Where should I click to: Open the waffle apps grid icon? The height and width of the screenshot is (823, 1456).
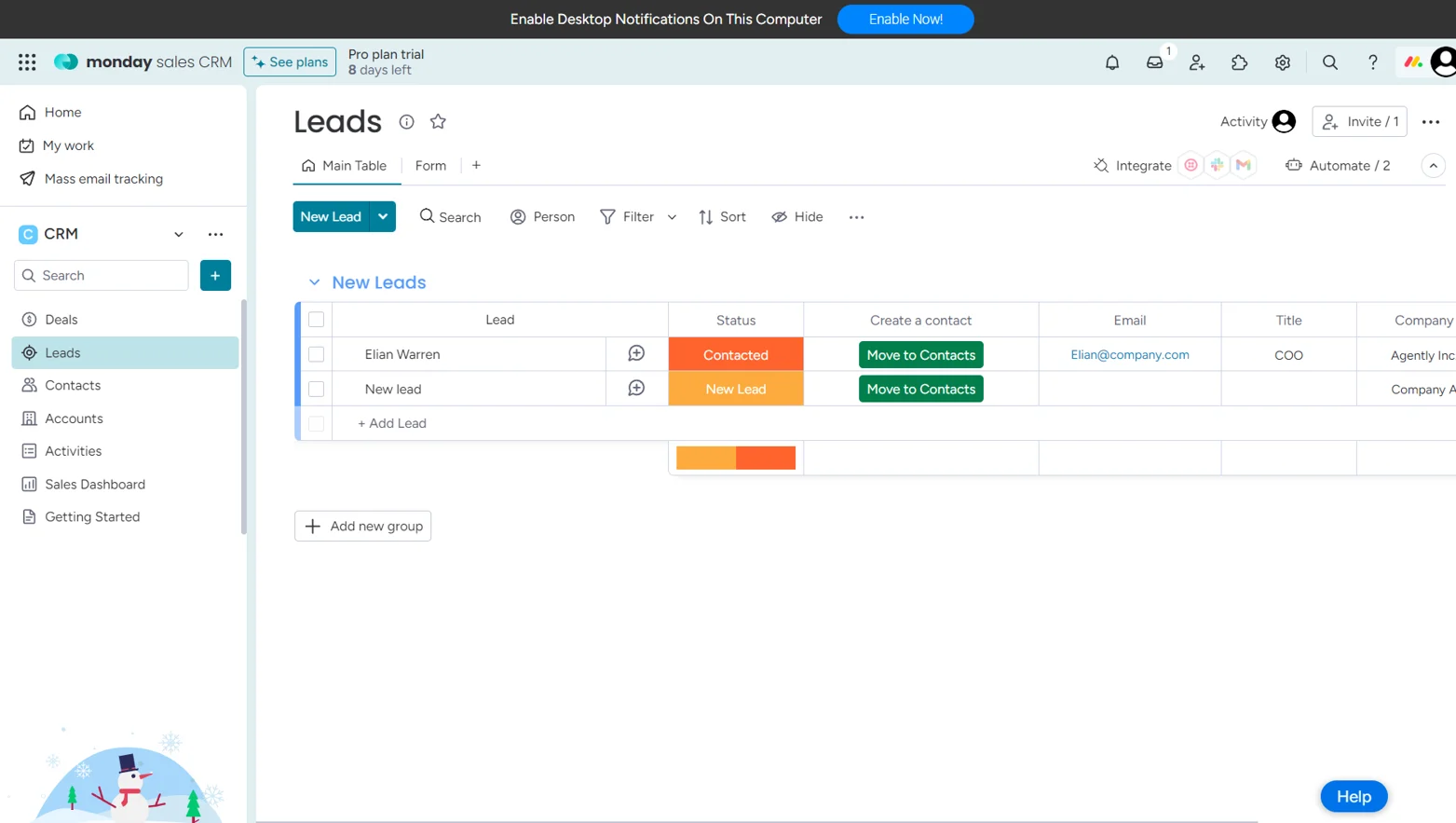pos(26,62)
